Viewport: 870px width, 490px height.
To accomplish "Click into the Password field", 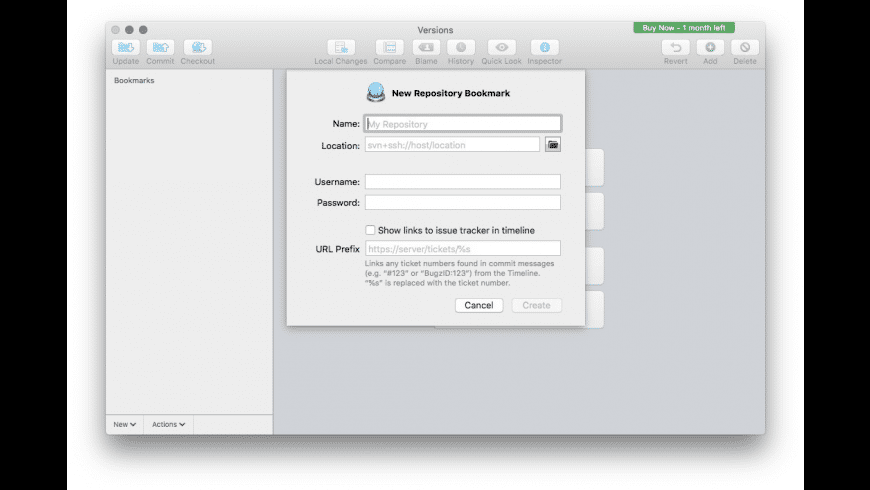I will 463,203.
